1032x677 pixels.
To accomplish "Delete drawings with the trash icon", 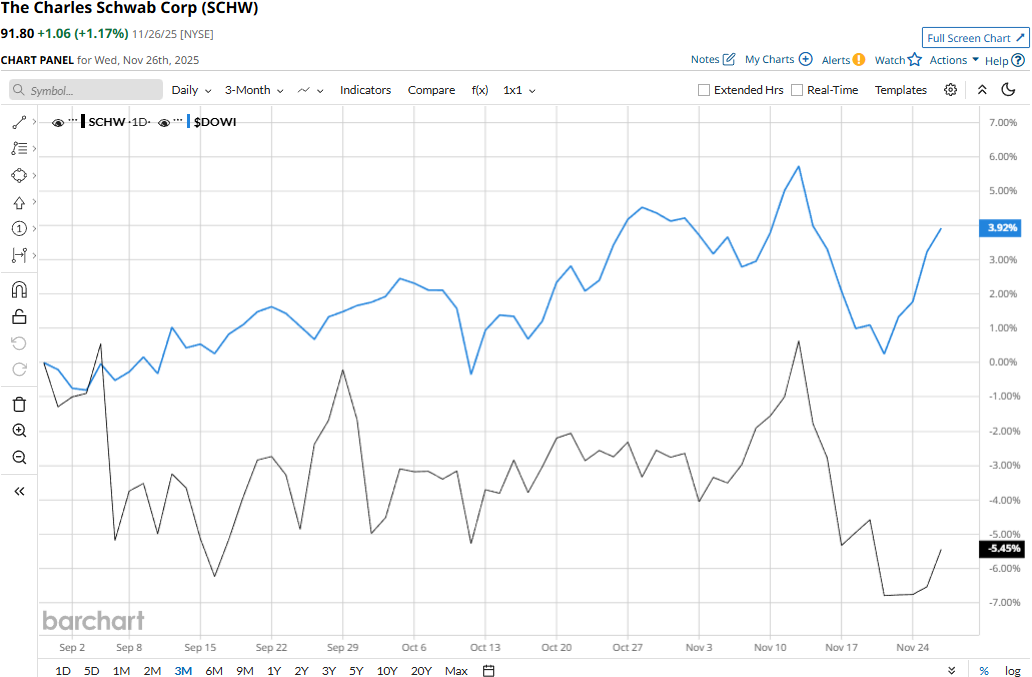I will coord(19,404).
